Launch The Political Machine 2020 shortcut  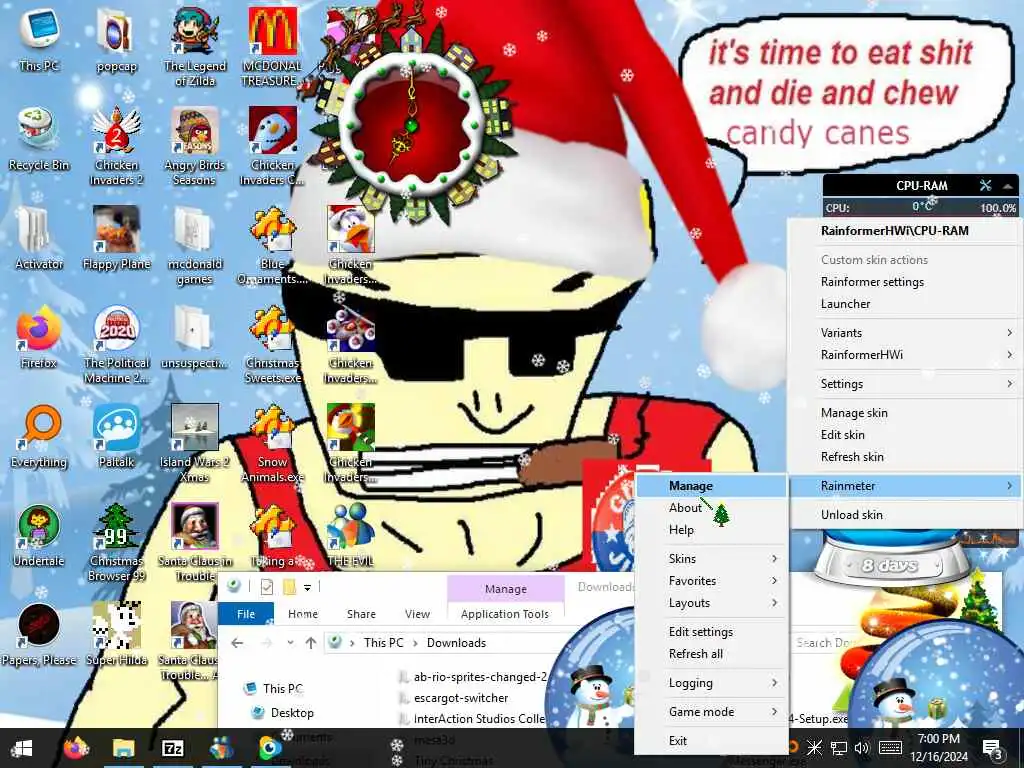(x=116, y=344)
